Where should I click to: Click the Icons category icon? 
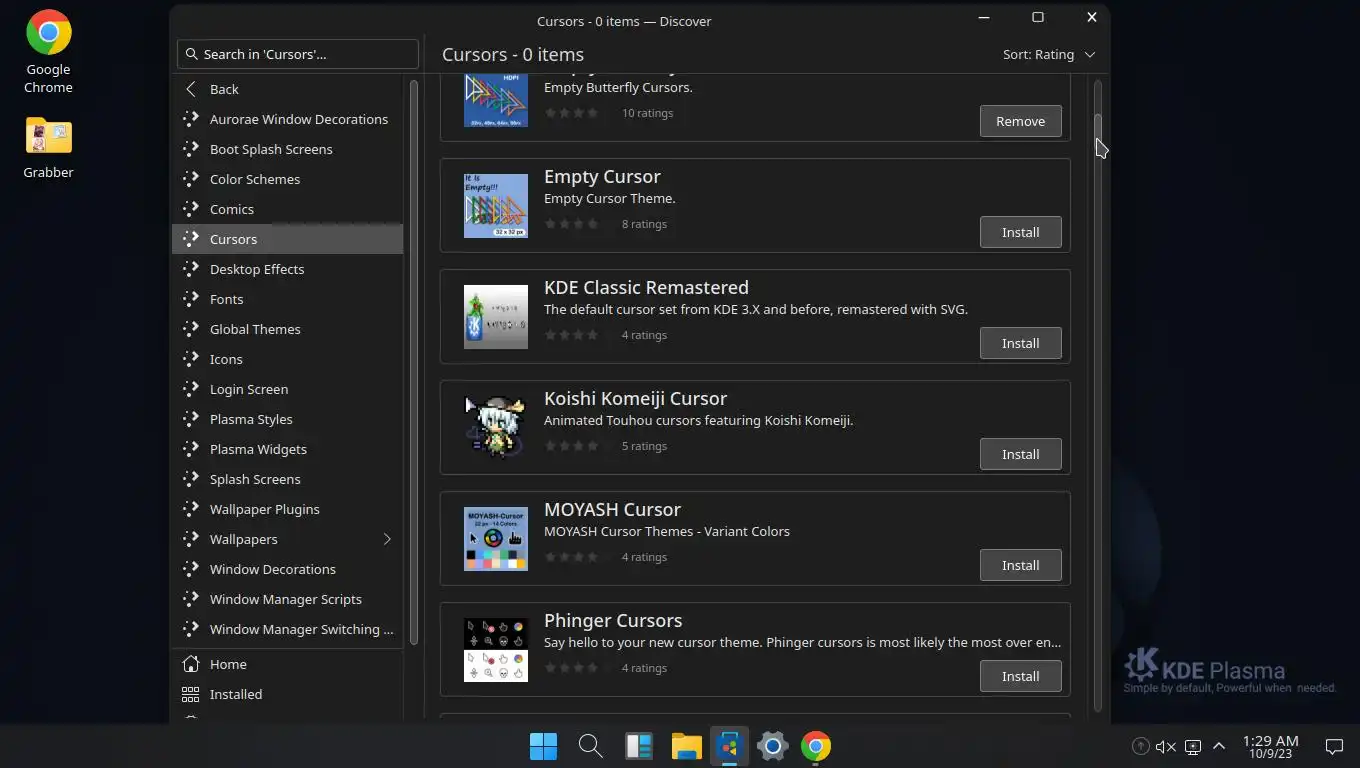point(191,359)
